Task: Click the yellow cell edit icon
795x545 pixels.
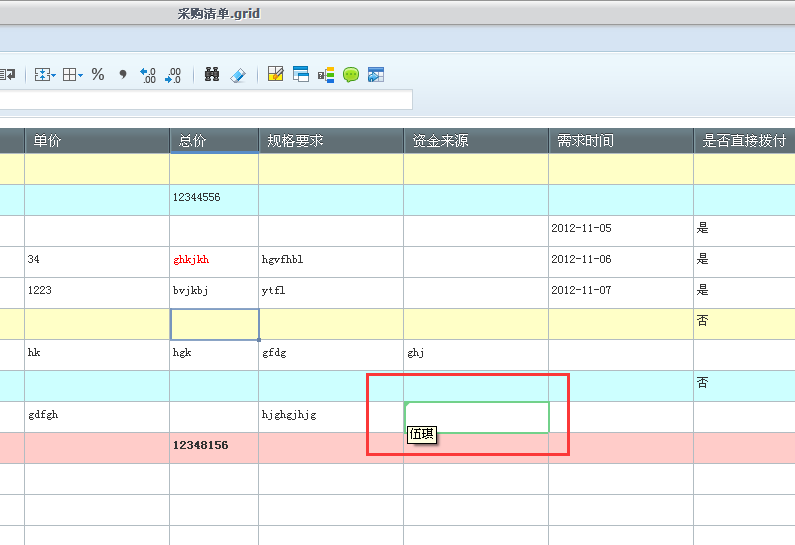Action: click(275, 74)
